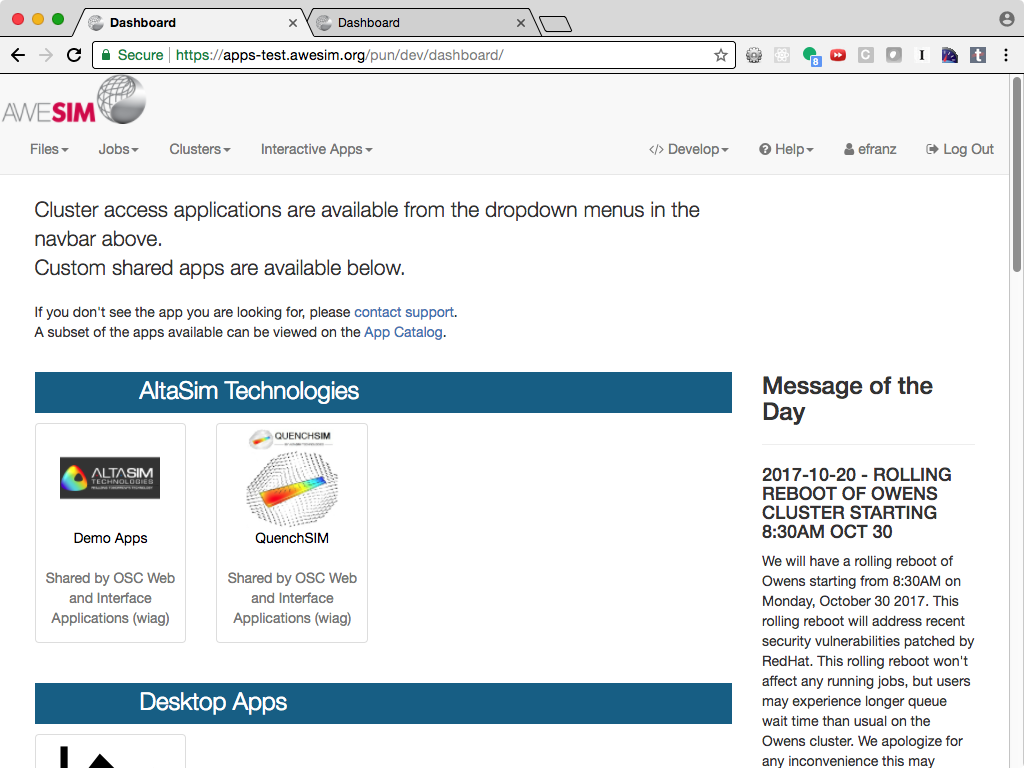Click the contact support link
Screen dimensions: 1024x768
point(403,312)
